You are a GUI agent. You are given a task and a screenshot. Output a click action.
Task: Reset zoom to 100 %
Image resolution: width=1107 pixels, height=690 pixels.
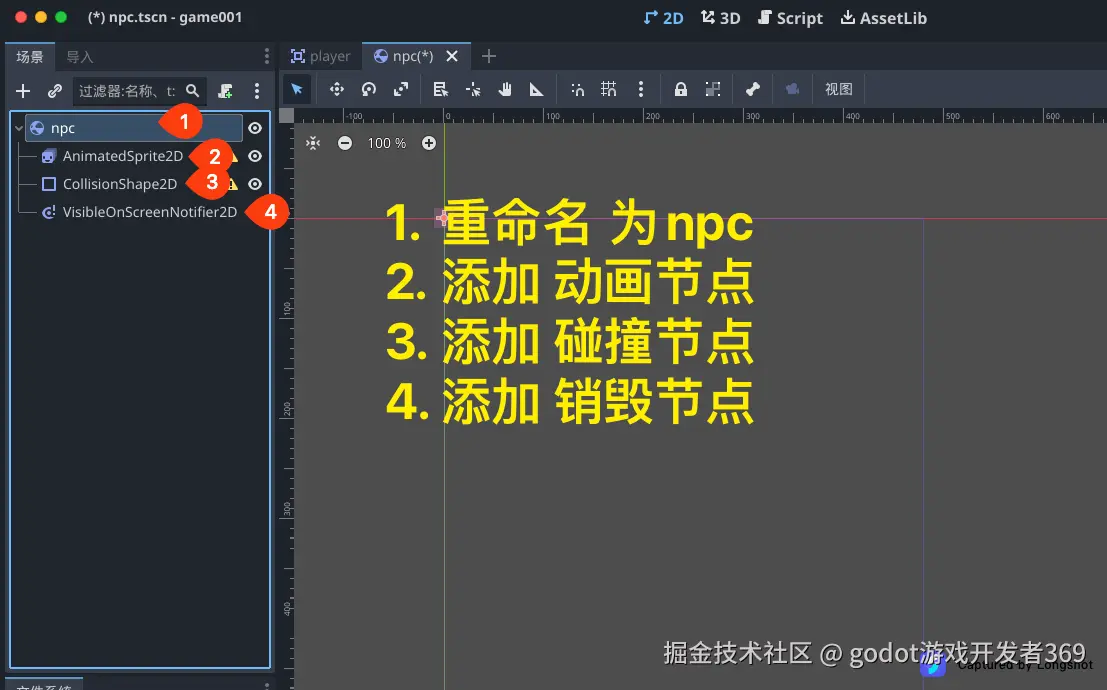click(x=386, y=143)
